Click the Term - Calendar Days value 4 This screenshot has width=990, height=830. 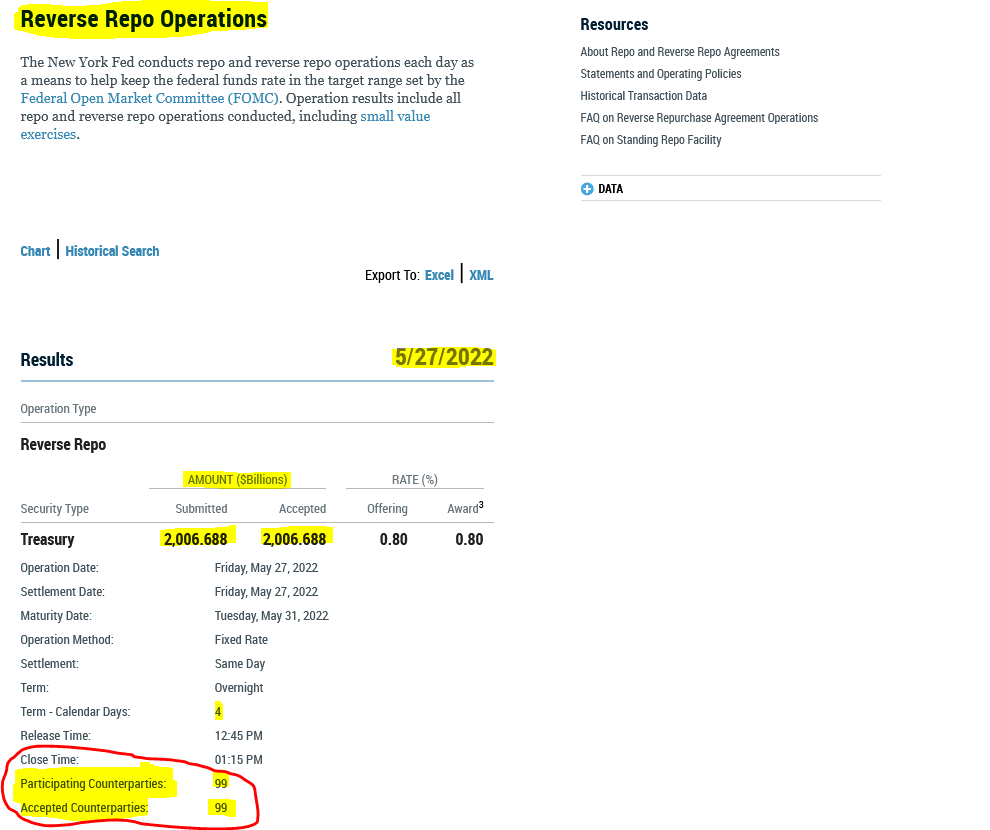point(218,712)
